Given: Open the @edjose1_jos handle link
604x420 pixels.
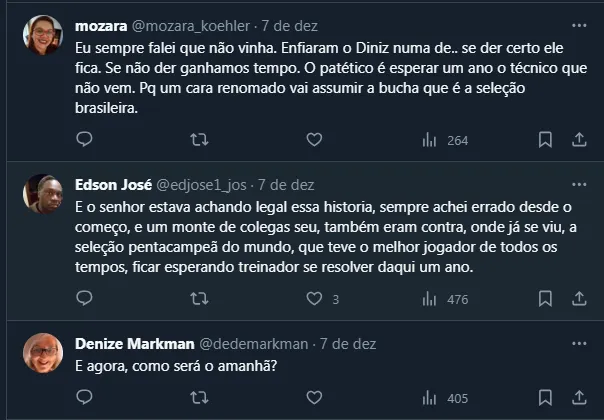Looking at the screenshot, I should tap(201, 185).
